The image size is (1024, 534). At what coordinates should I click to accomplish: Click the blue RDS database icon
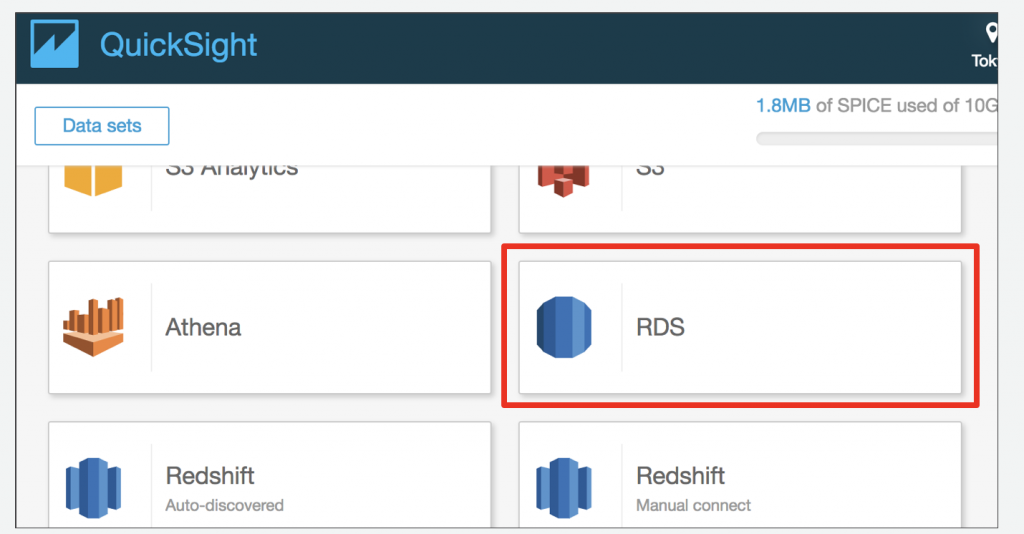pyautogui.click(x=564, y=327)
